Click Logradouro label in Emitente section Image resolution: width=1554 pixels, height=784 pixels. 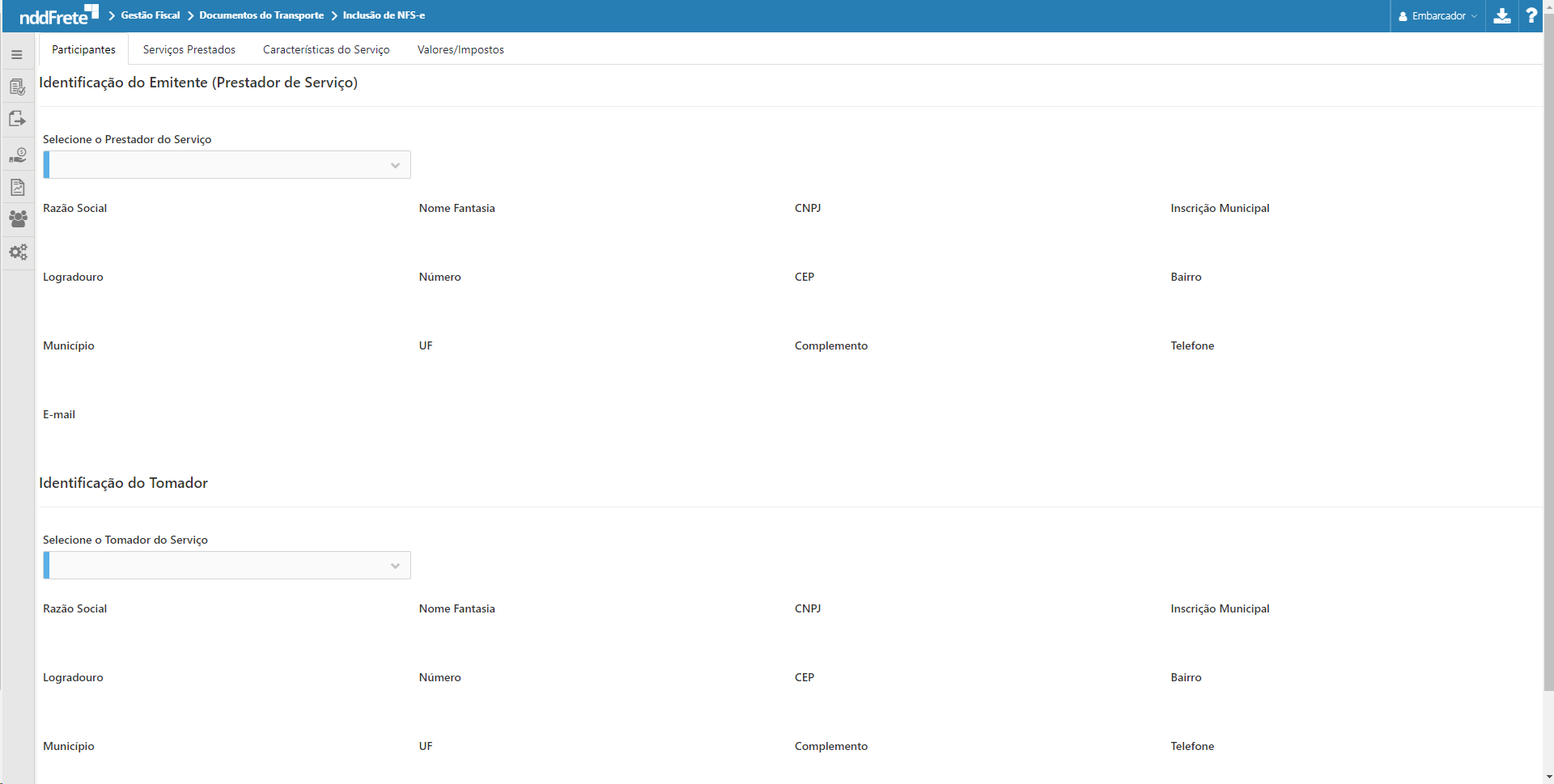point(73,277)
